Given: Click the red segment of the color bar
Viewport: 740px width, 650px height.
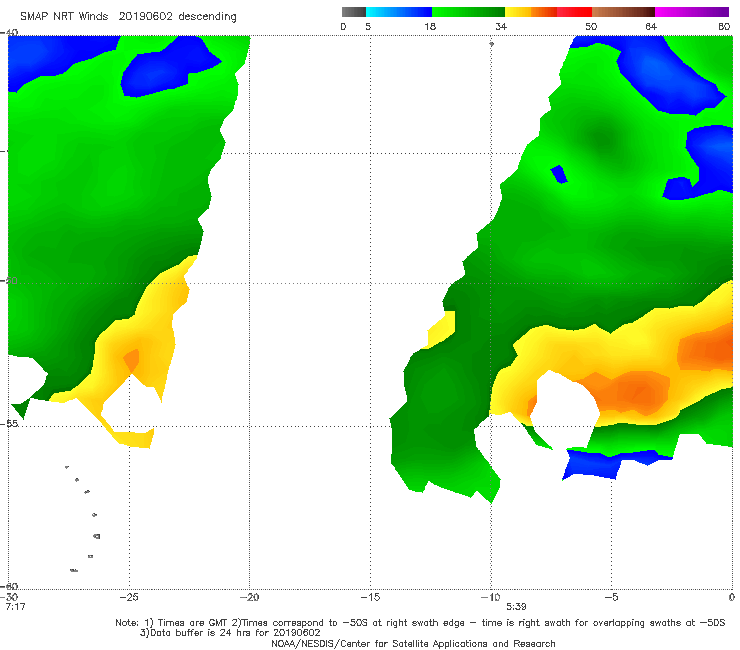Looking at the screenshot, I should [574, 12].
